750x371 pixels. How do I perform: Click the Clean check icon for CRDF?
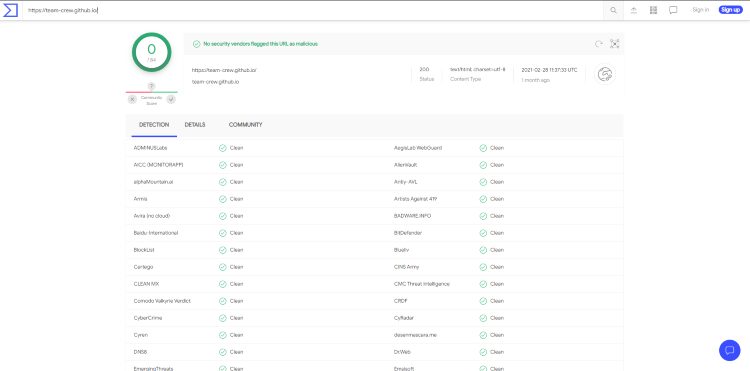(x=483, y=301)
